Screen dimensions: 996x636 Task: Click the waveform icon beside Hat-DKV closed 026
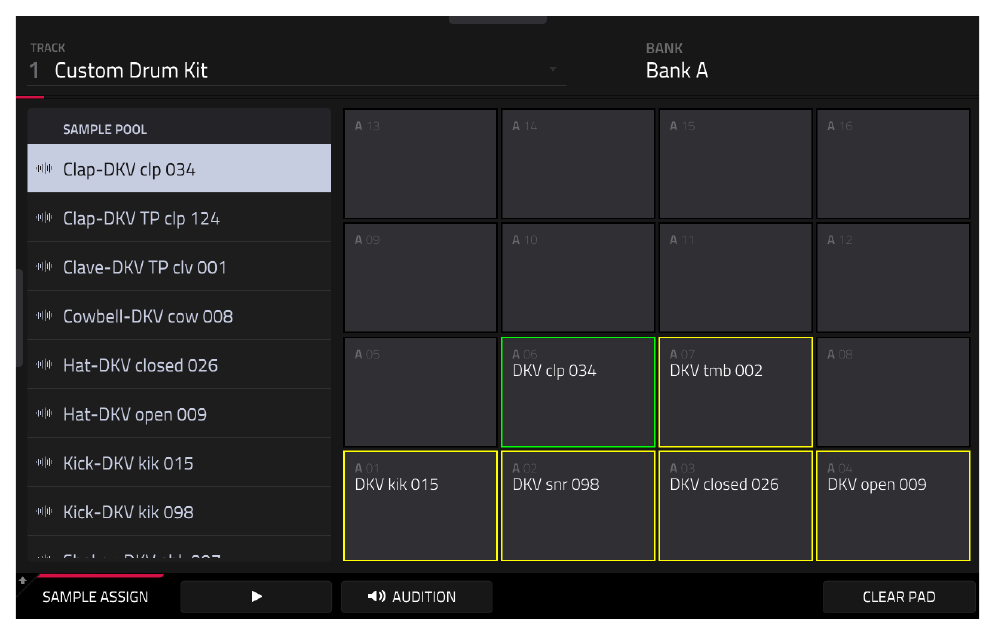(44, 365)
